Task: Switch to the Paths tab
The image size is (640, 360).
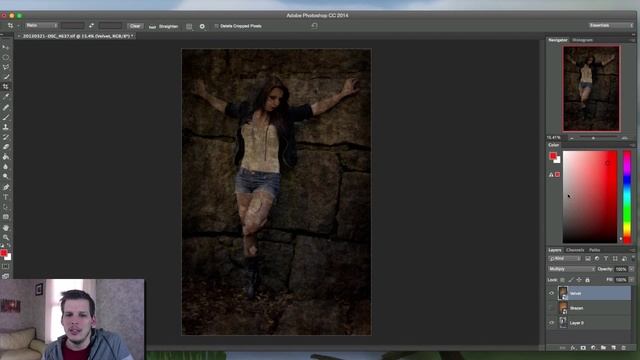Action: point(594,250)
